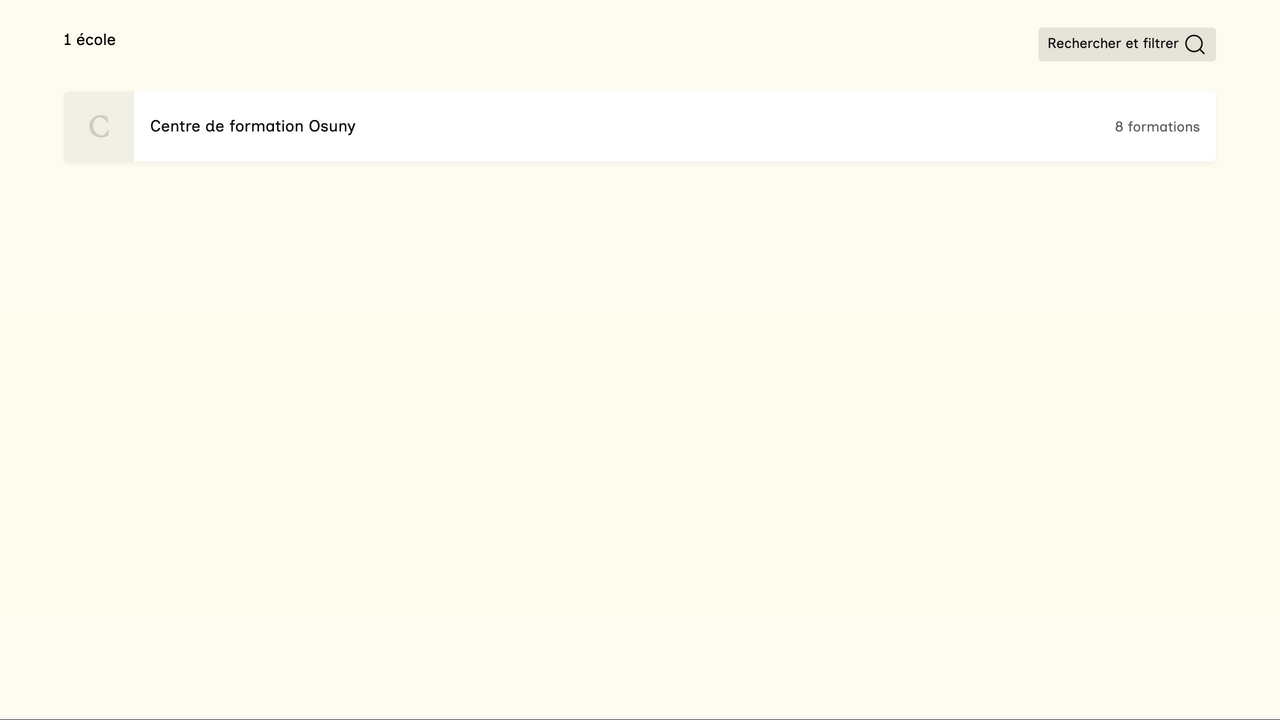Open the Rechercher et filtrer panel
This screenshot has width=1280, height=720.
pyautogui.click(x=1126, y=44)
